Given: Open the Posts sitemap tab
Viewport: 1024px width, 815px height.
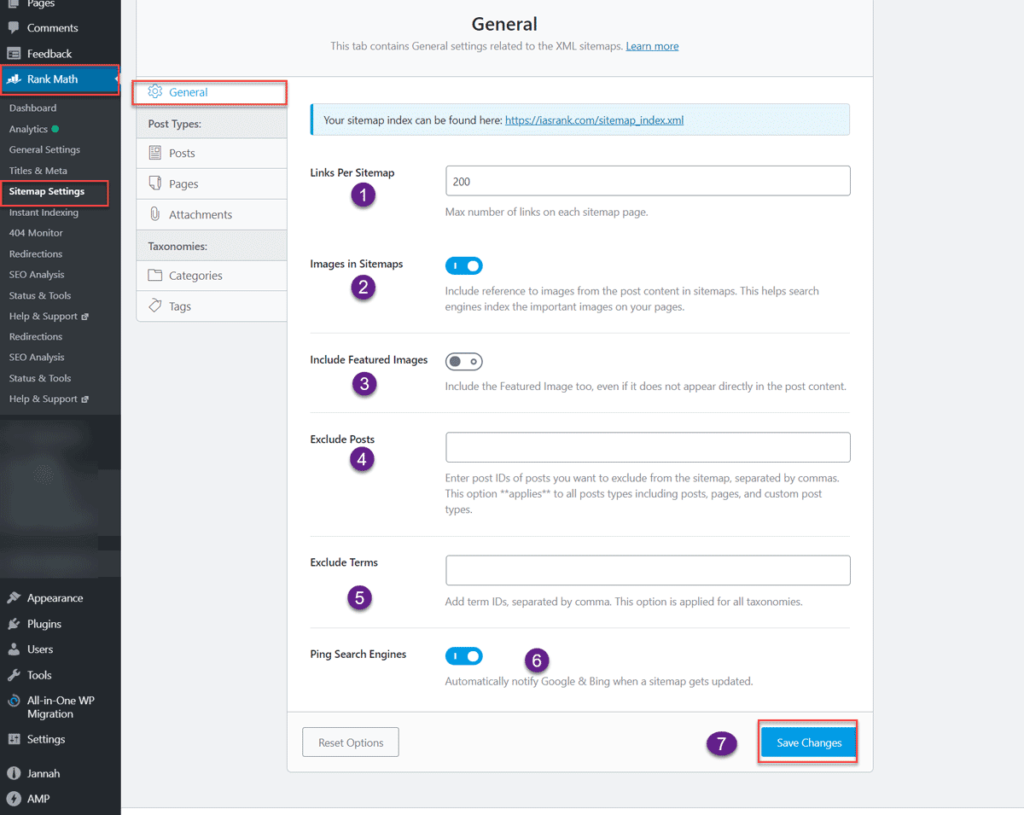Looking at the screenshot, I should [x=212, y=153].
